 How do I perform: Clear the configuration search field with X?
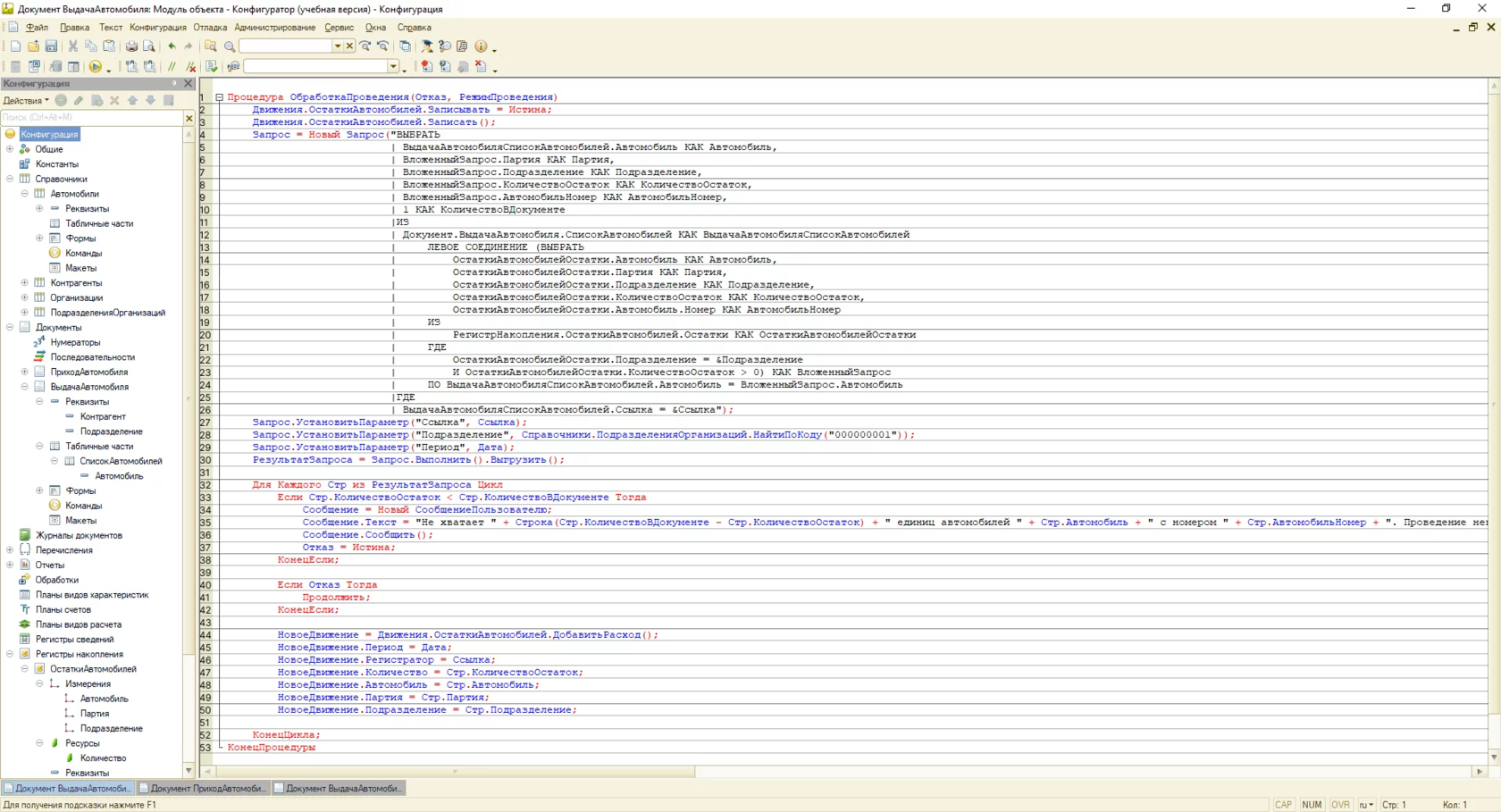pyautogui.click(x=189, y=118)
